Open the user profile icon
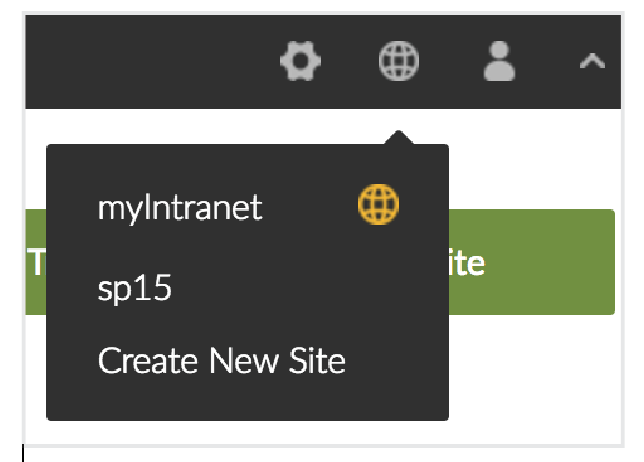The height and width of the screenshot is (462, 644). pyautogui.click(x=497, y=63)
